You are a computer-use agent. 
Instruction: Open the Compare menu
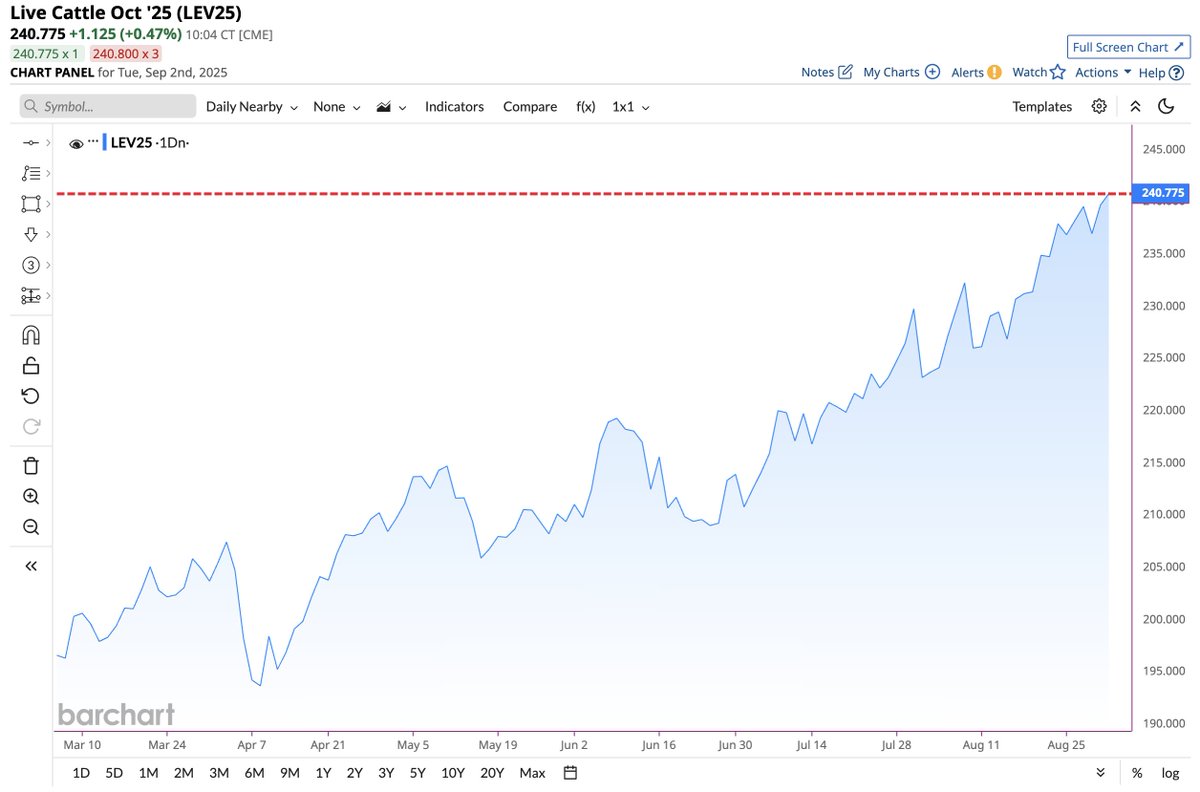(530, 107)
